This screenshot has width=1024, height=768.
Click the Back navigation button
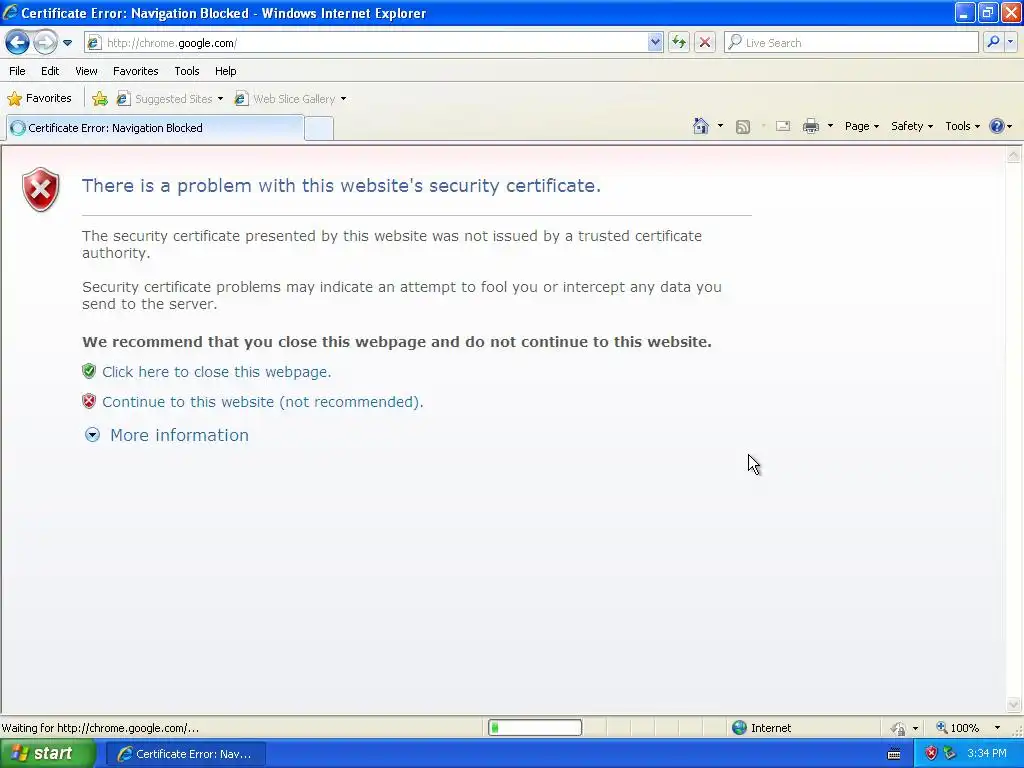(18, 43)
